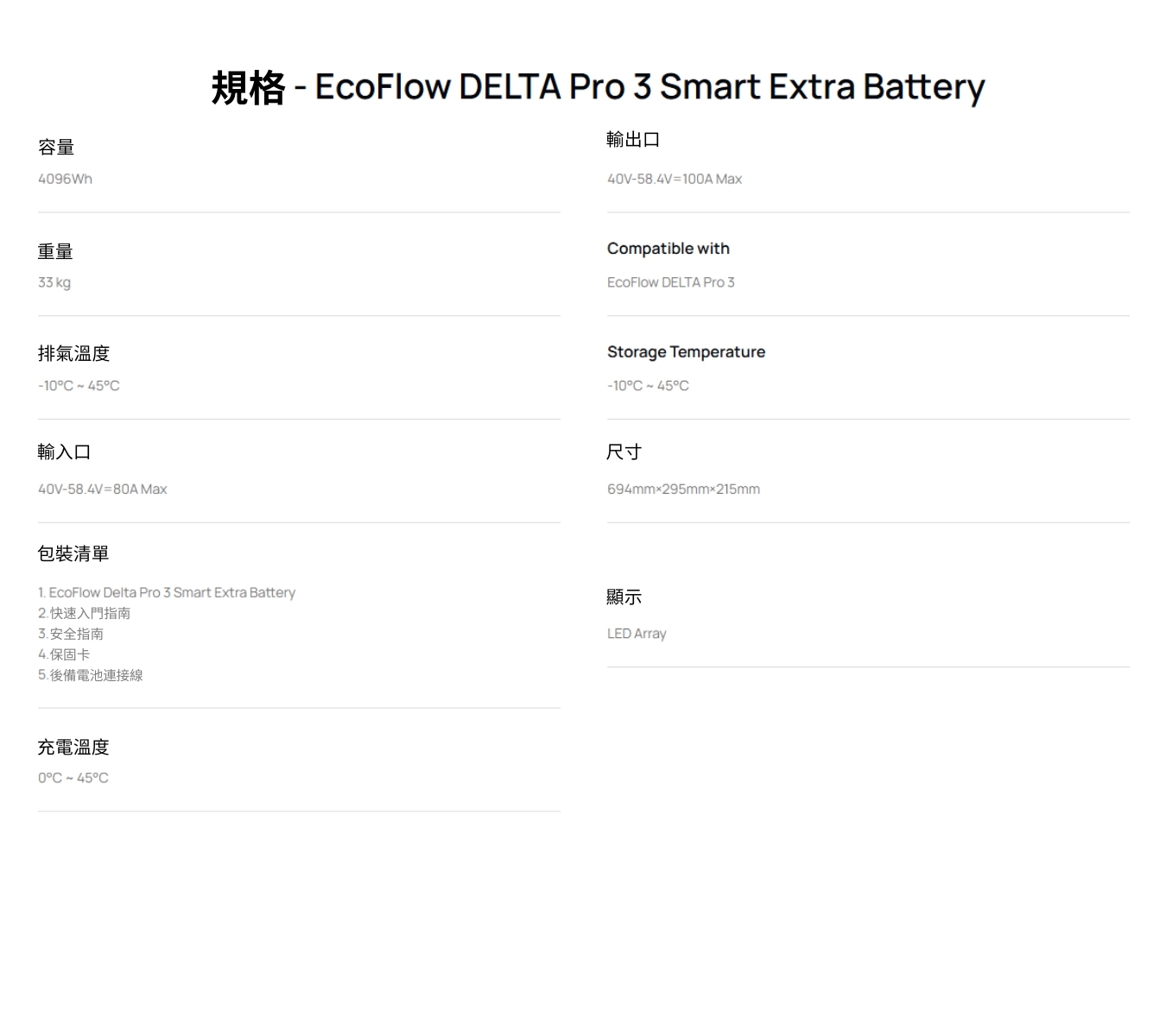Image resolution: width=1166 pixels, height=1036 pixels.
Task: Click the 排氣溫度 heading
Action: tap(73, 353)
